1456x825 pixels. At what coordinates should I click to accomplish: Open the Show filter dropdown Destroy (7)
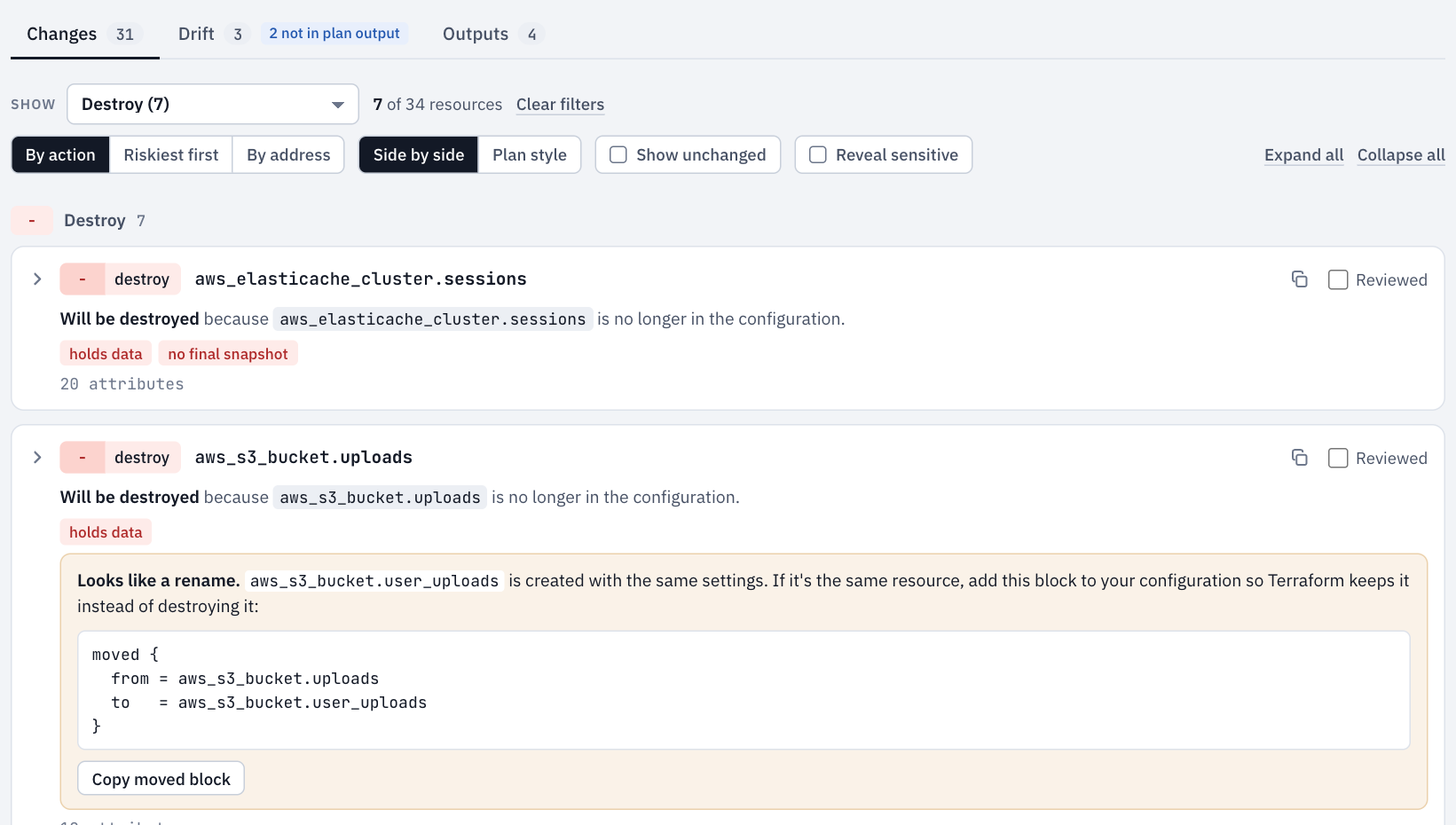pyautogui.click(x=213, y=105)
